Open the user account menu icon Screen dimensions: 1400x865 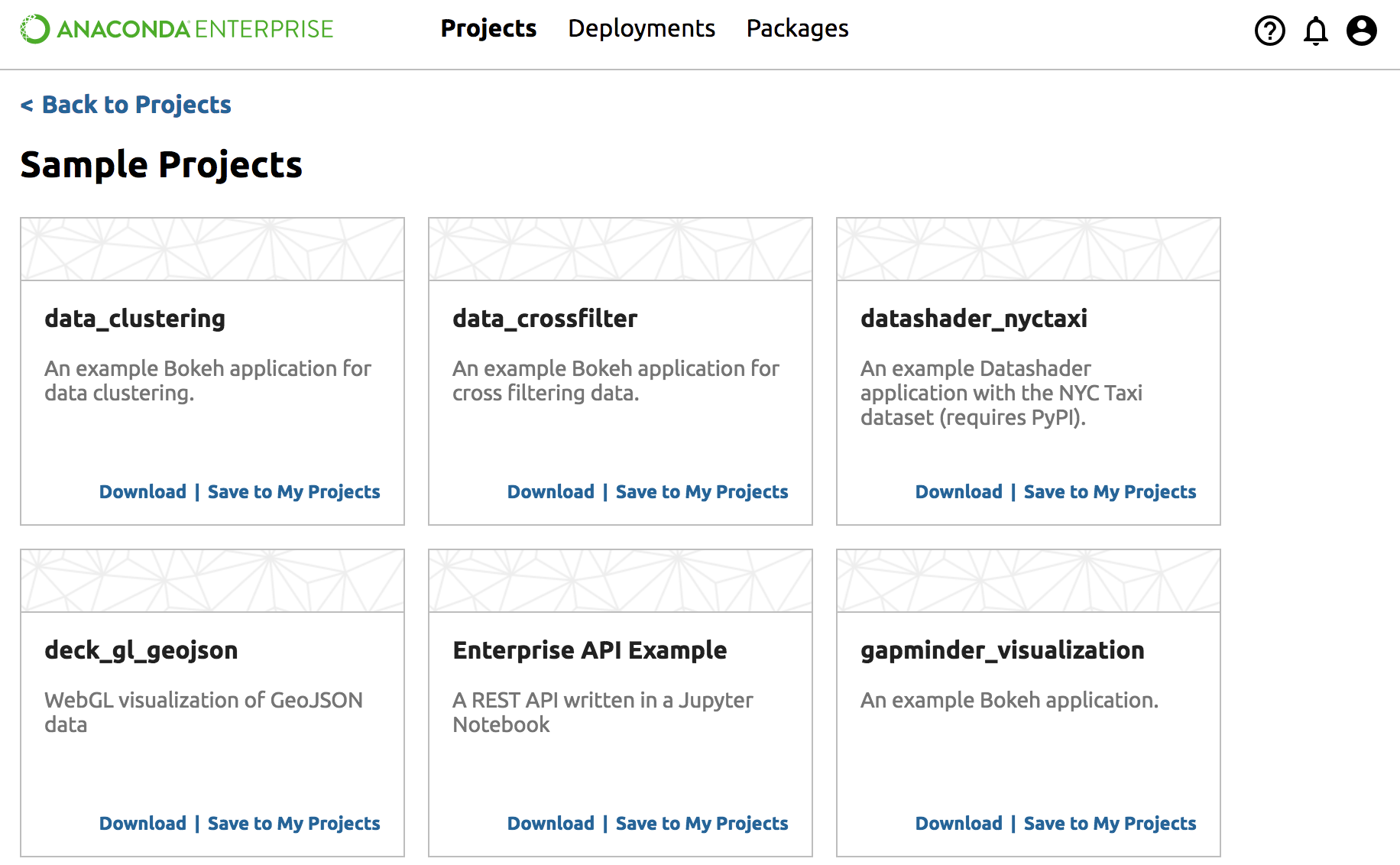(1359, 31)
